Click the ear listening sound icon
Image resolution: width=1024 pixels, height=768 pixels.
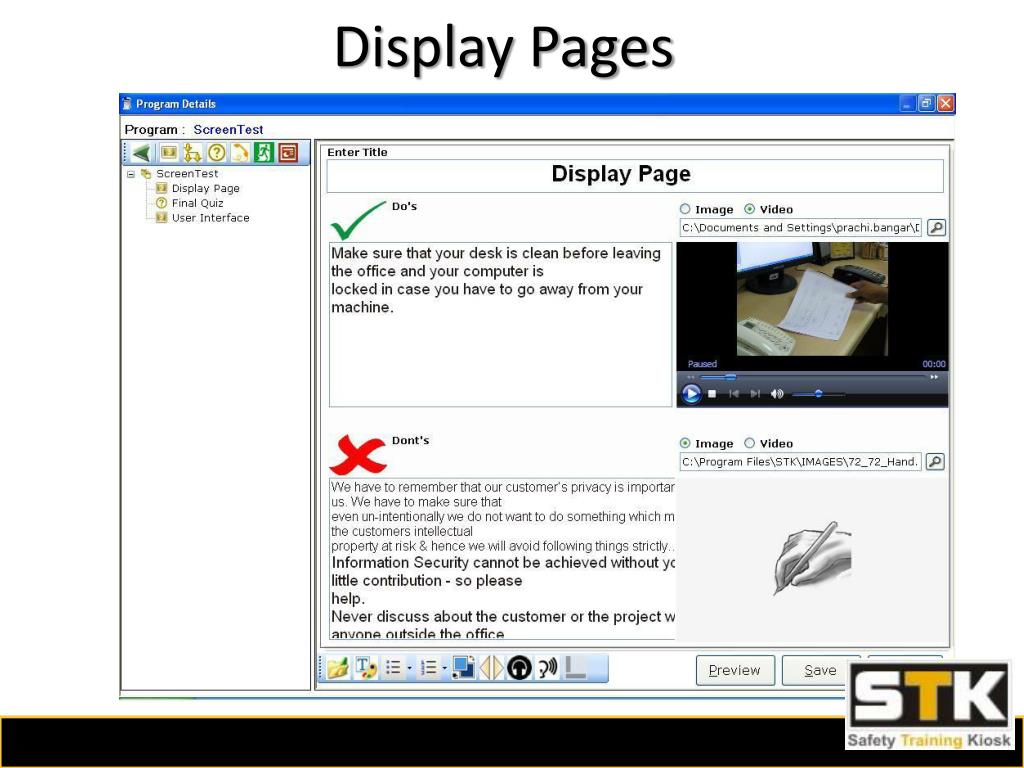pyautogui.click(x=547, y=668)
